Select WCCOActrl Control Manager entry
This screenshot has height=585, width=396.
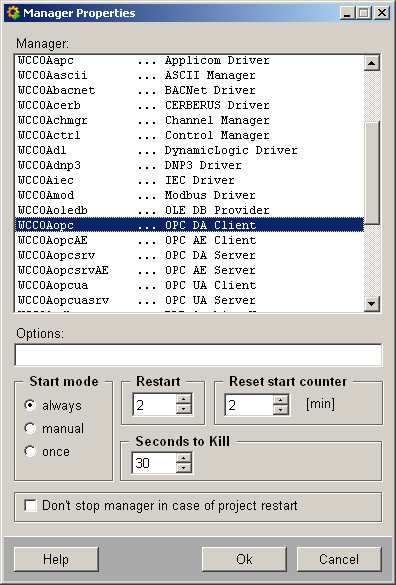click(189, 135)
